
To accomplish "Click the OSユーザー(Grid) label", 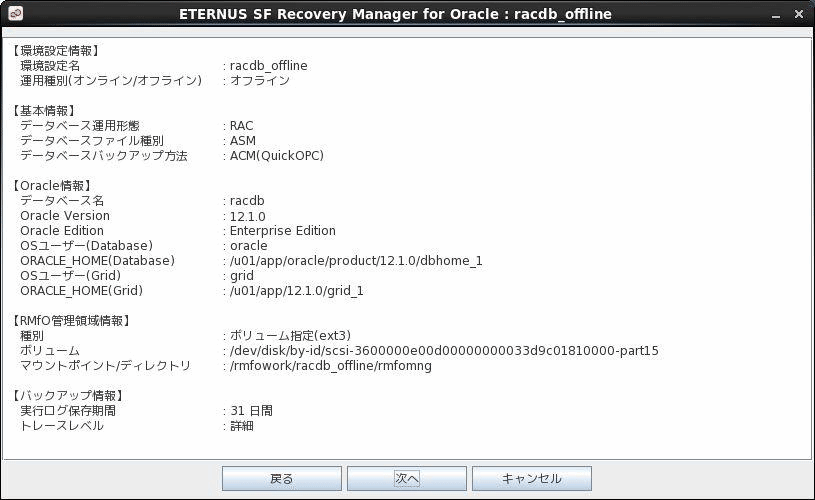I will [70, 275].
